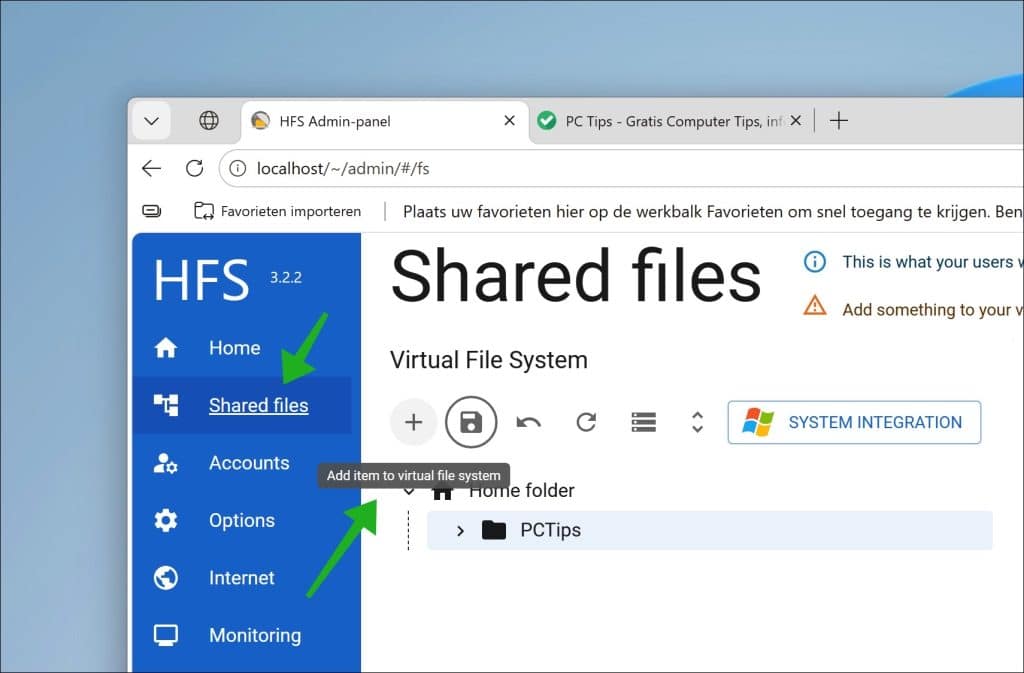
Task: Click the Shared files page heading
Action: 575,276
